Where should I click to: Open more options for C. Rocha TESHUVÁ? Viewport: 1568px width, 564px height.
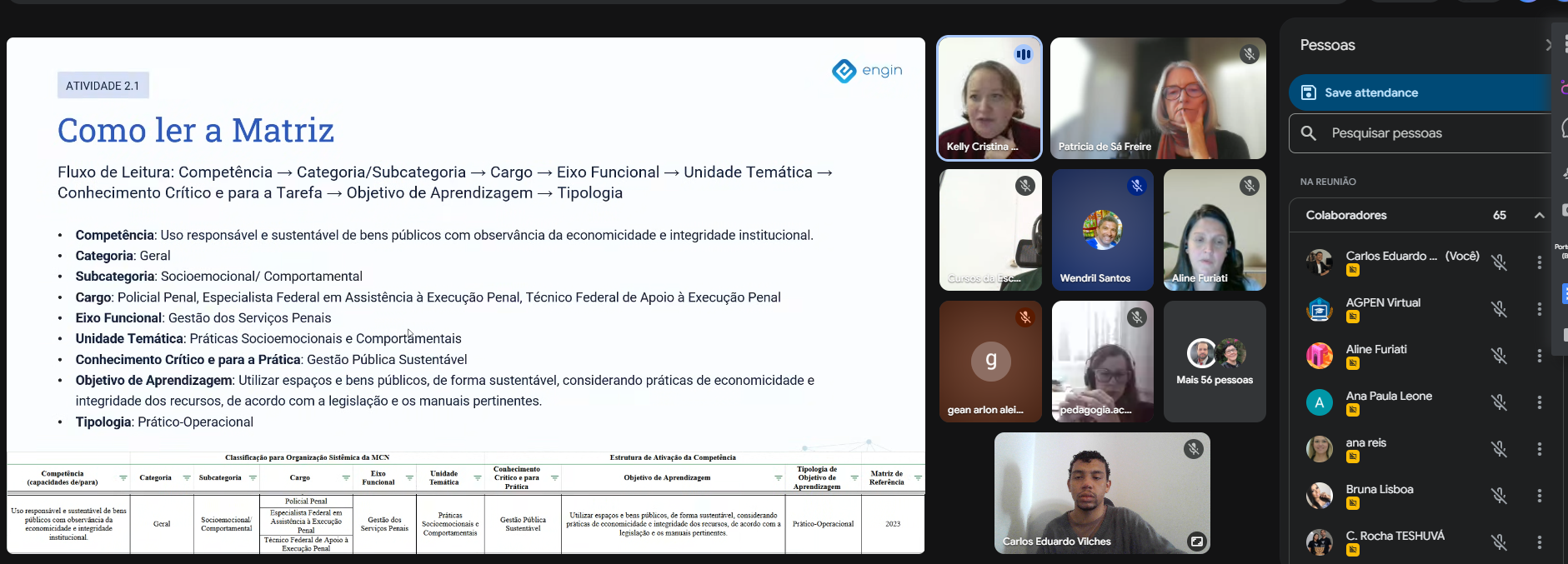pos(1539,542)
